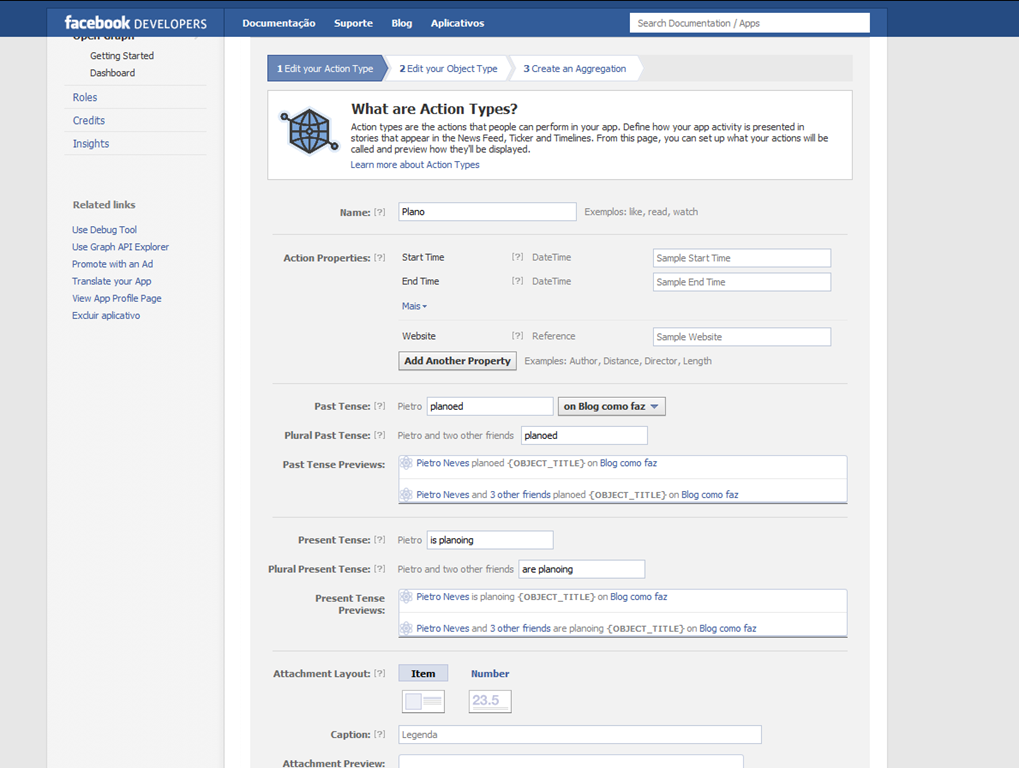Viewport: 1019px width, 768px height.
Task: Go to step 2 Edit your Object Type
Action: [448, 68]
